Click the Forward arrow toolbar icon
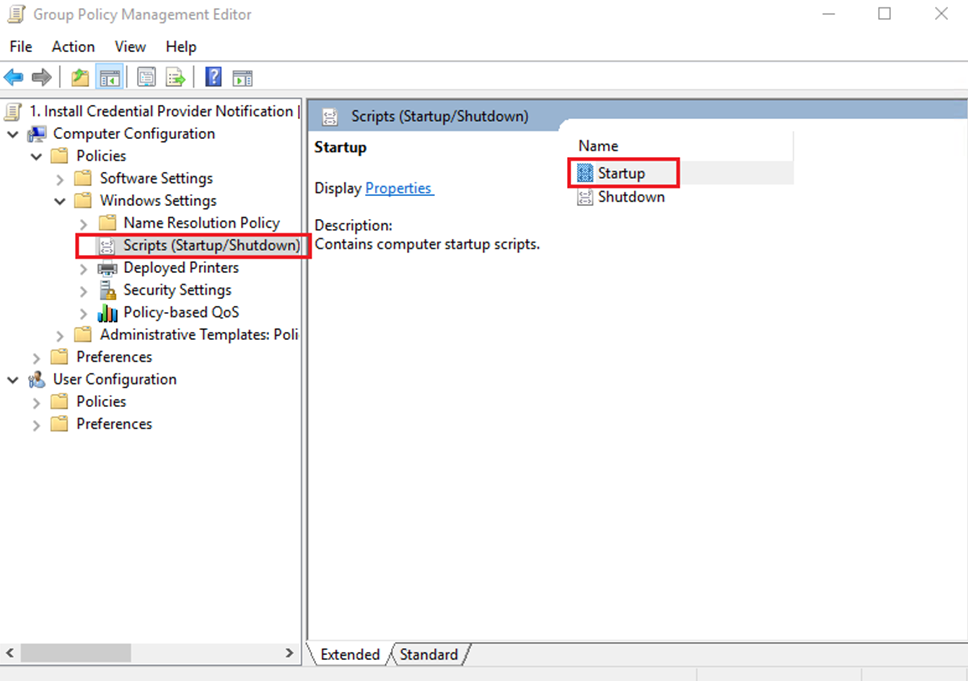The height and width of the screenshot is (681, 968). click(x=41, y=78)
